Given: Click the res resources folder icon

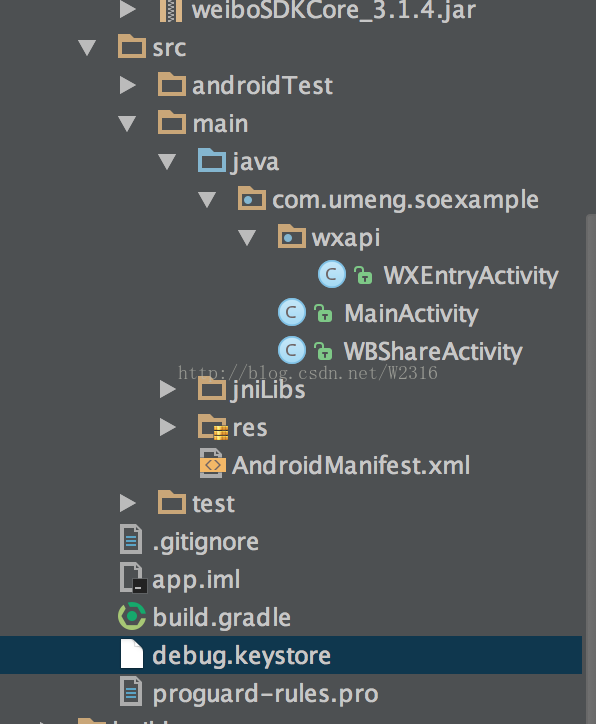Looking at the screenshot, I should point(213,427).
